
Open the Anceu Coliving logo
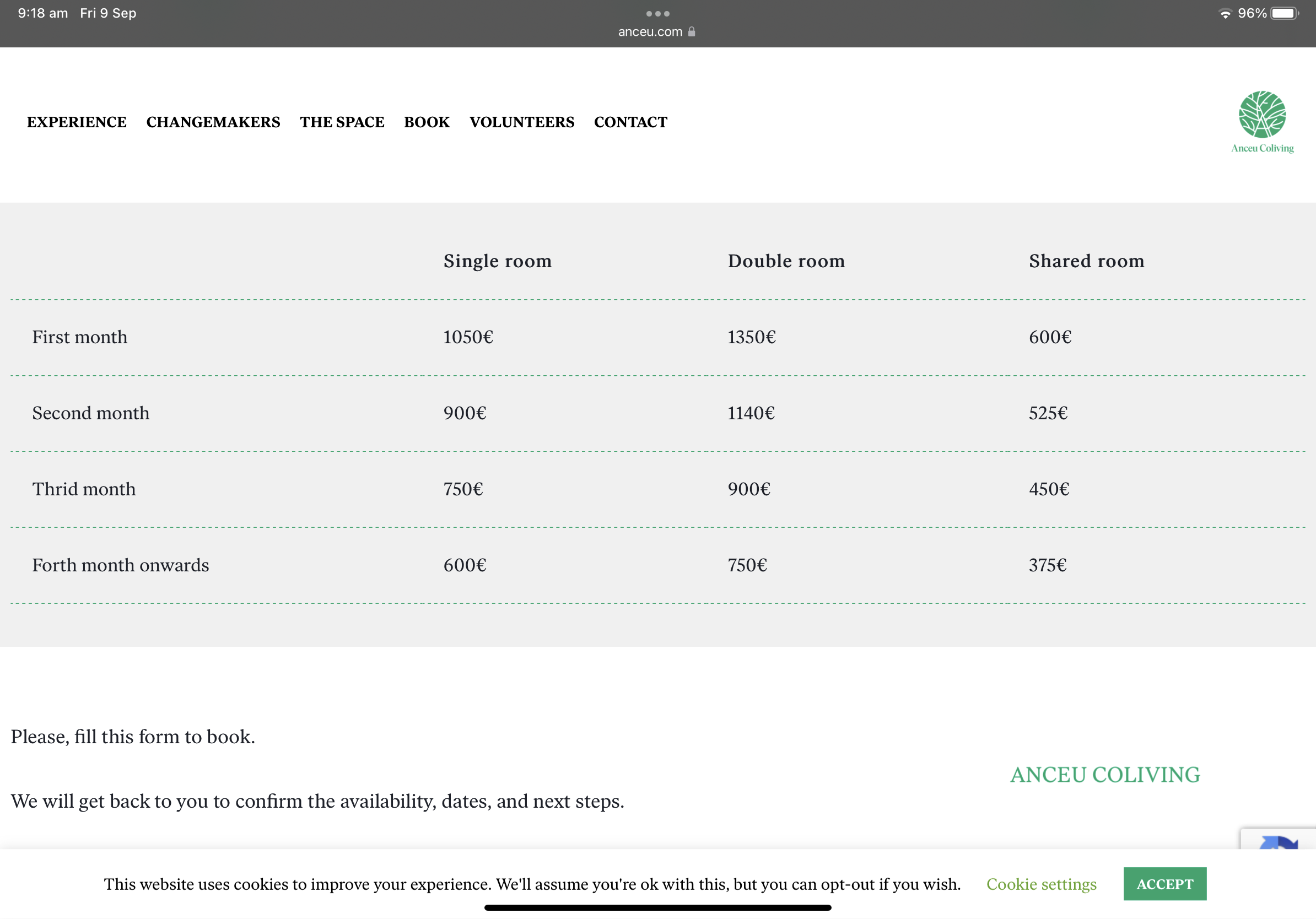click(x=1261, y=122)
